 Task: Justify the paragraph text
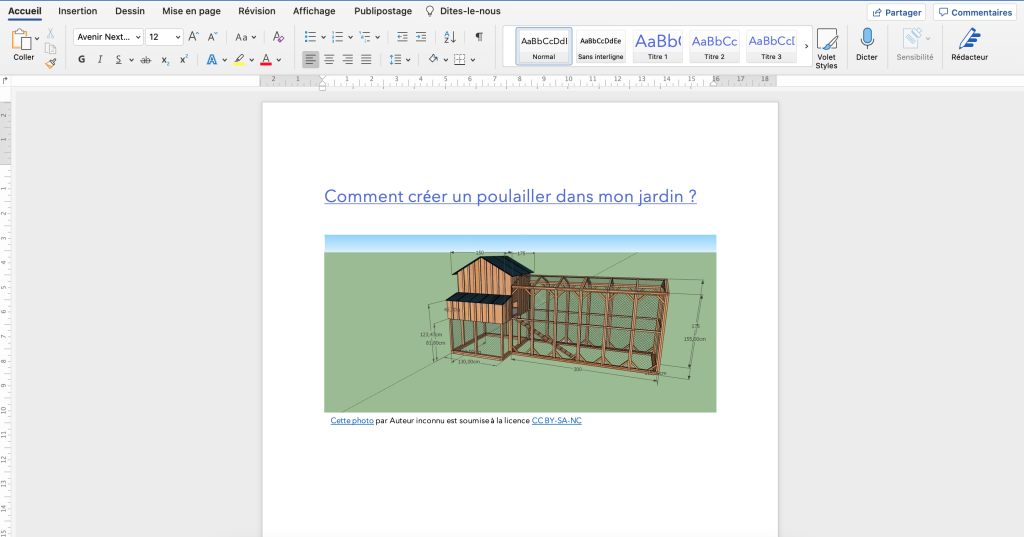point(366,60)
